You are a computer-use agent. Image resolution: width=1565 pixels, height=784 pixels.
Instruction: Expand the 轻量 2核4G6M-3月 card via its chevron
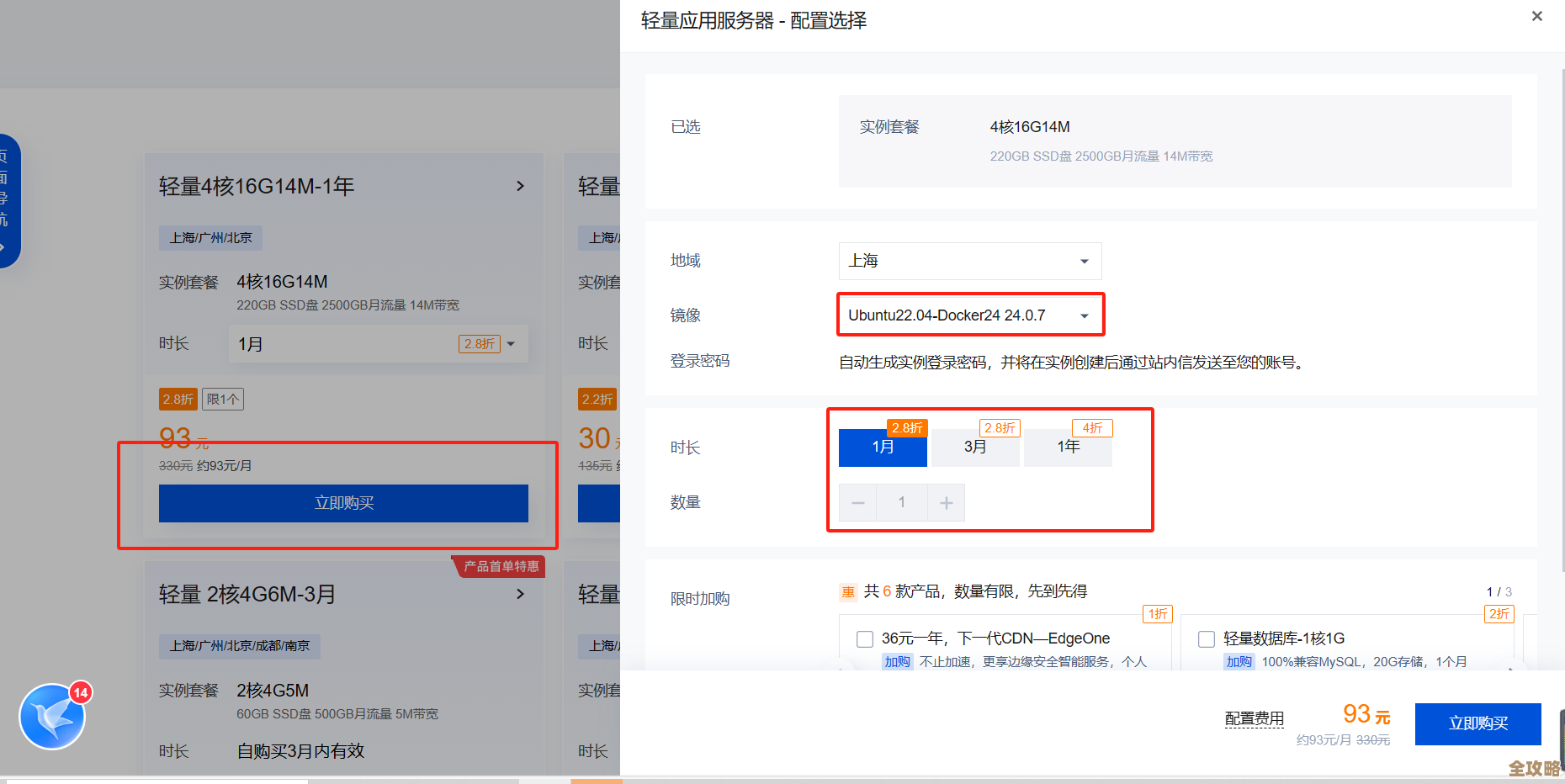tap(520, 593)
